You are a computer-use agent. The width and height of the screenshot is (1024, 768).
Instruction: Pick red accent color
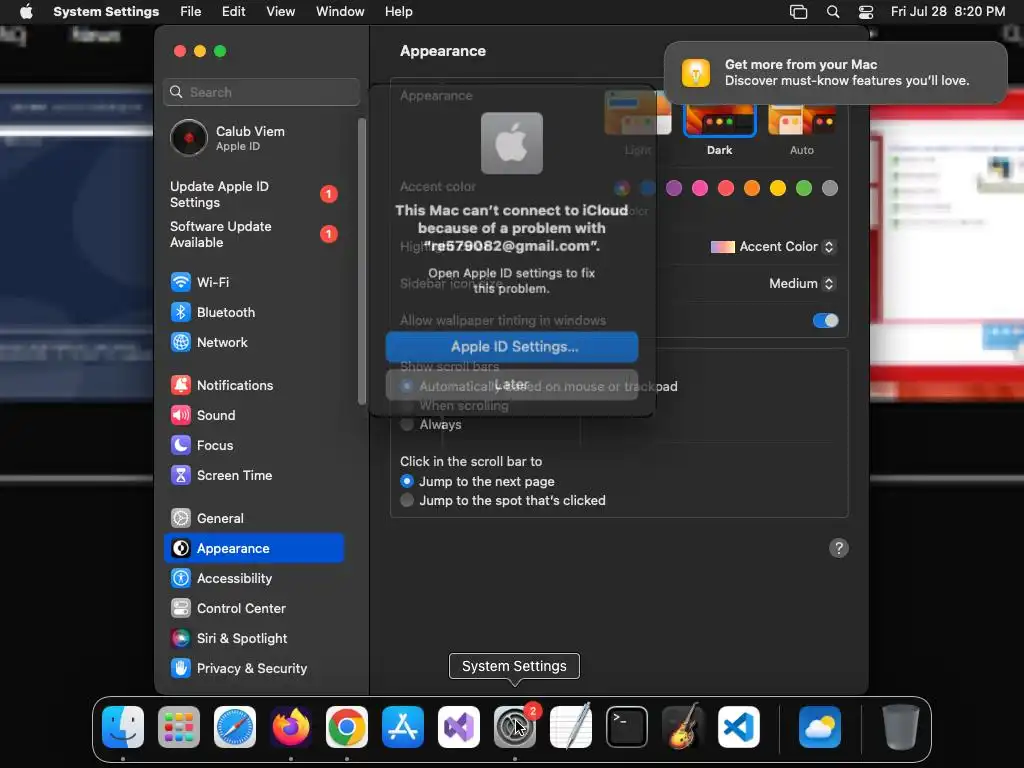726,189
